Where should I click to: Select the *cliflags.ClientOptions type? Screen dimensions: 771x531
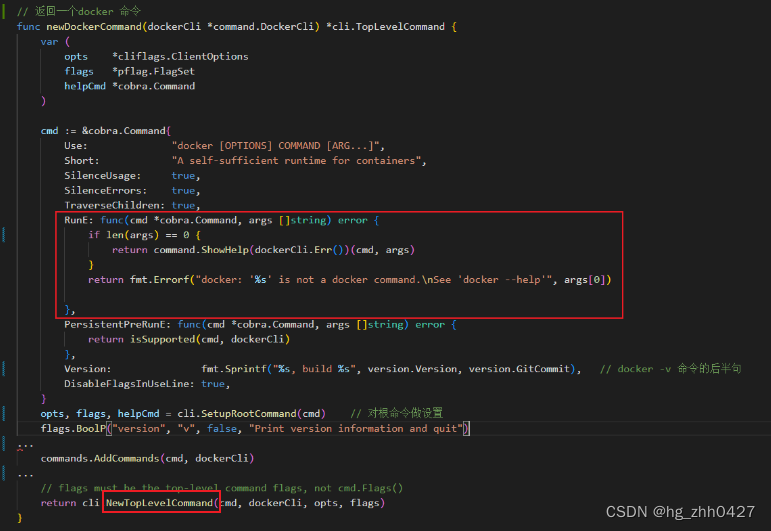point(180,57)
